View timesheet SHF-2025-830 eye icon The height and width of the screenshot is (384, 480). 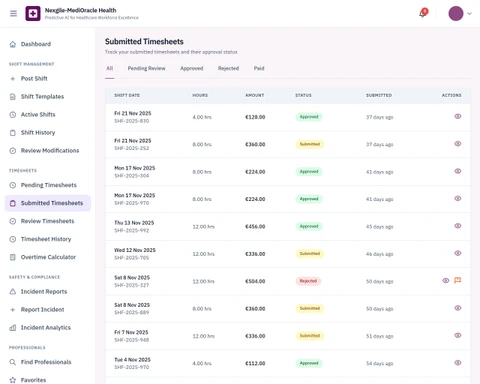pos(458,117)
